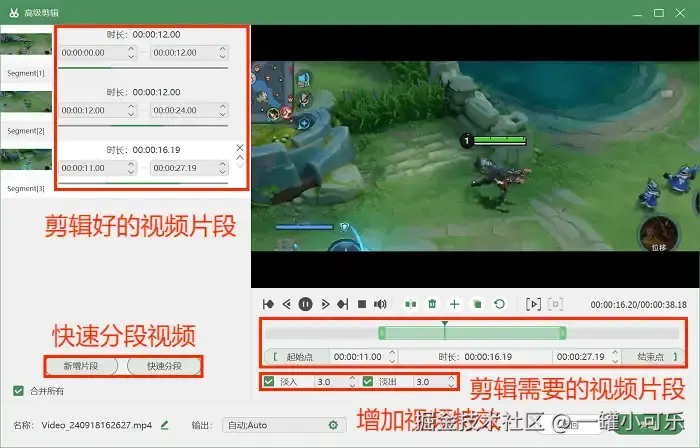The image size is (700, 448).
Task: Click the file name Video_240918162627.mp4
Action: coord(96,425)
